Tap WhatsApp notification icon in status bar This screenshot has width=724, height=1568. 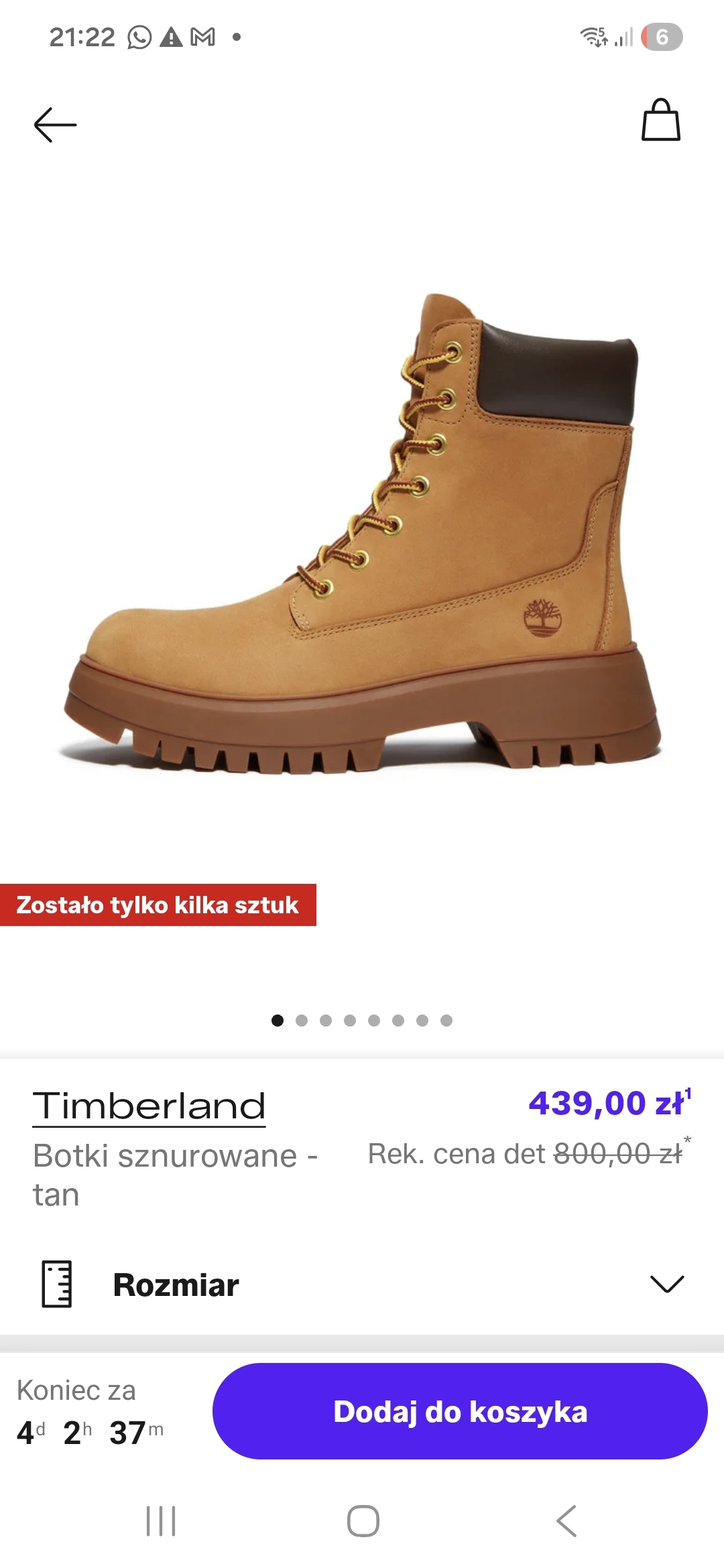(x=139, y=38)
